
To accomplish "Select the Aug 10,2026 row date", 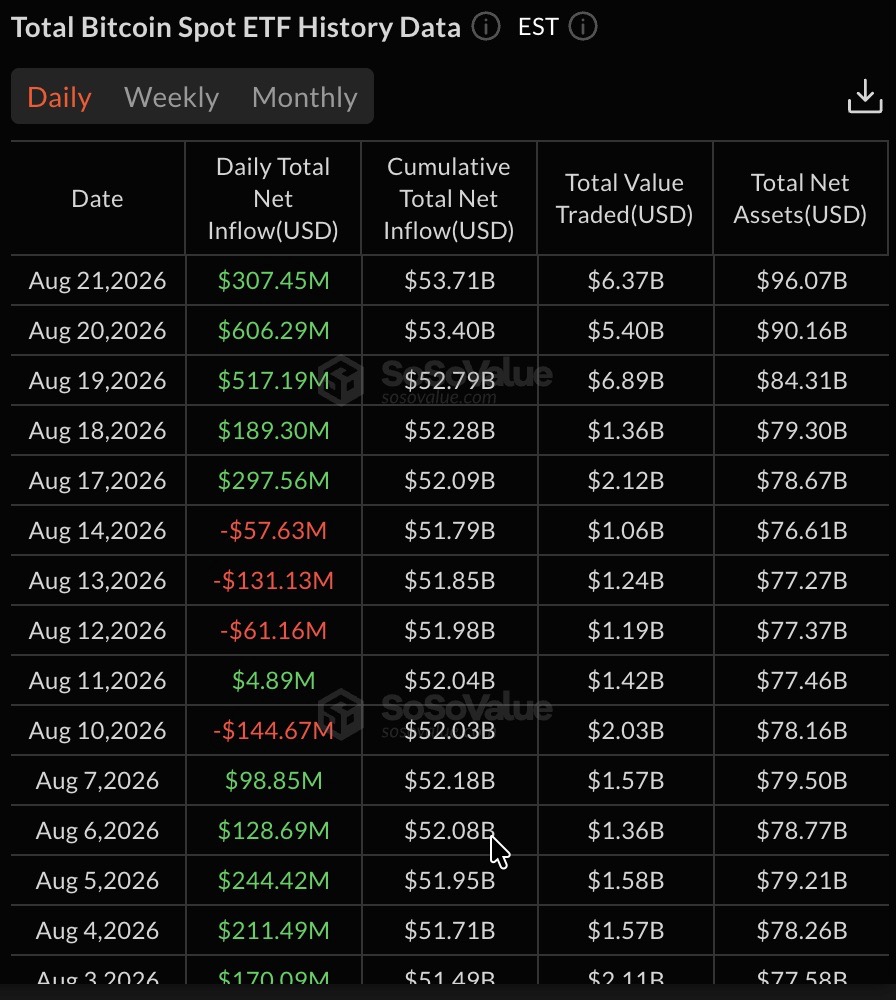I will (x=98, y=730).
